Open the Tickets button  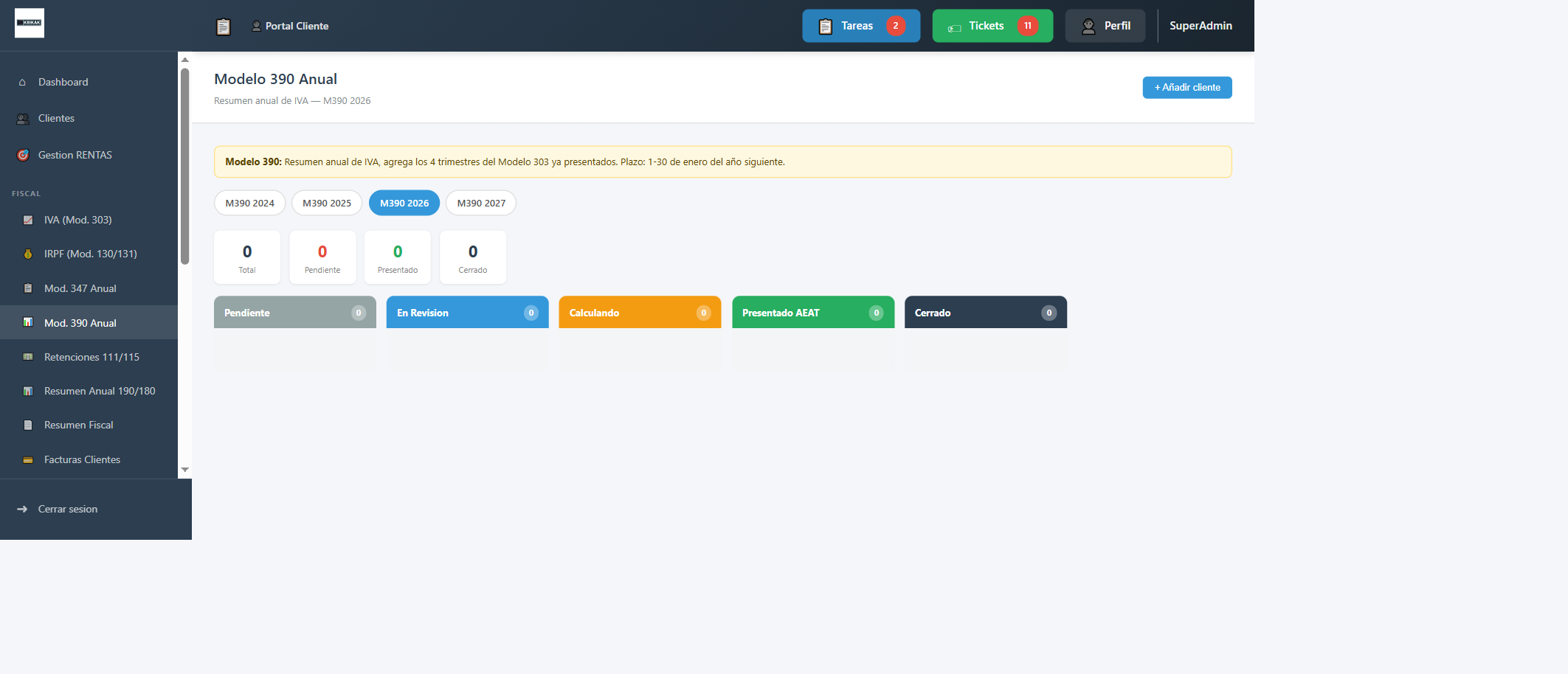(x=992, y=26)
